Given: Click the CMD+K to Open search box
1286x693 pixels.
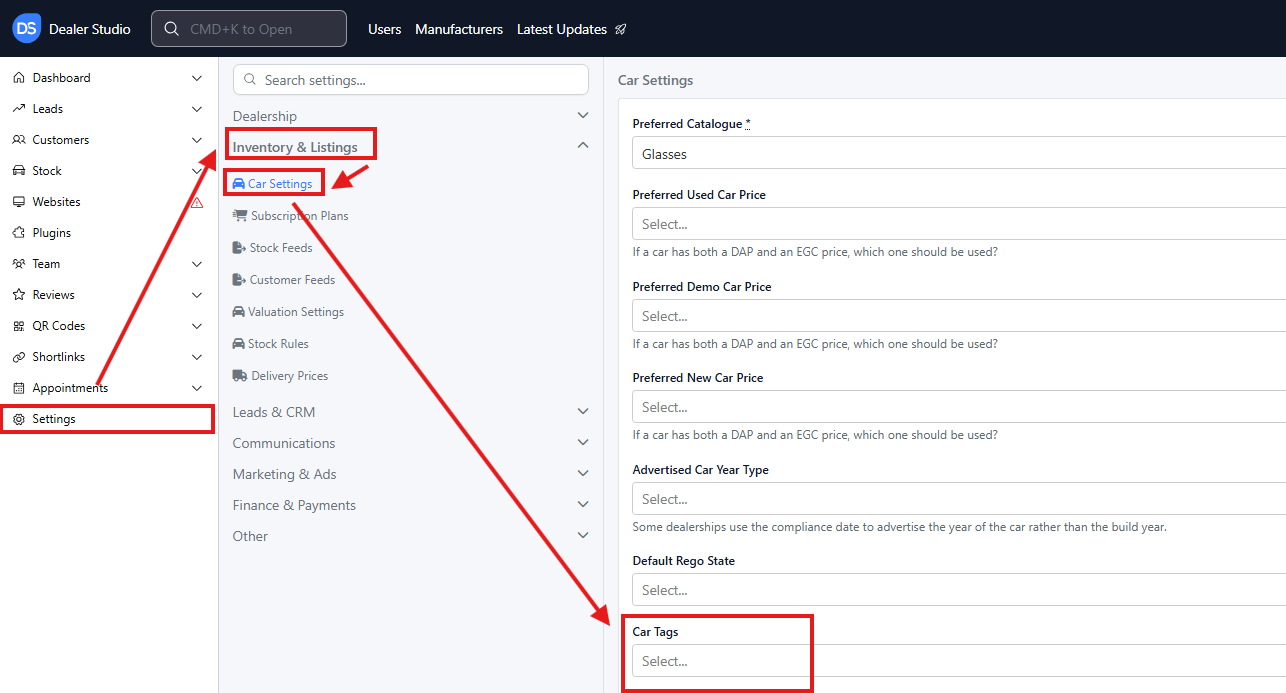Looking at the screenshot, I should [249, 29].
